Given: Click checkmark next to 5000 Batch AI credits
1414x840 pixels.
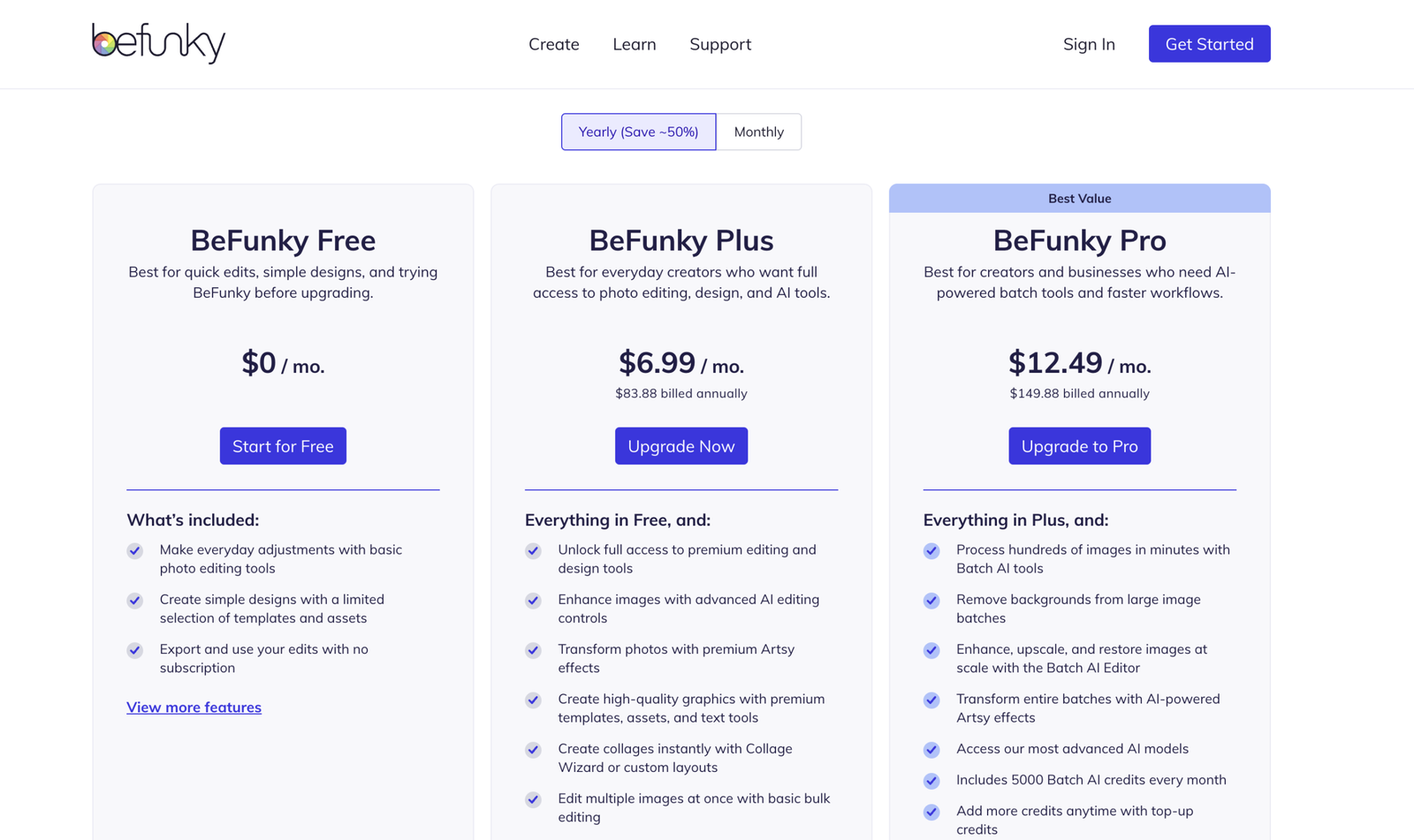Looking at the screenshot, I should click(931, 781).
